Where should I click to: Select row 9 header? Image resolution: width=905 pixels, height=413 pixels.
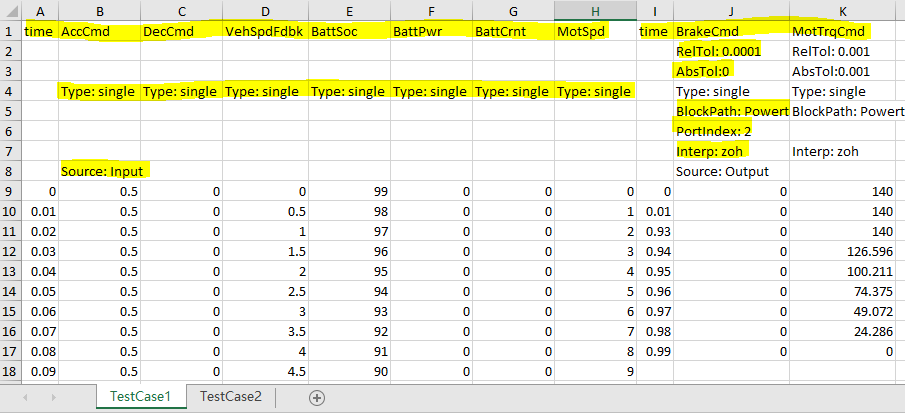10,190
